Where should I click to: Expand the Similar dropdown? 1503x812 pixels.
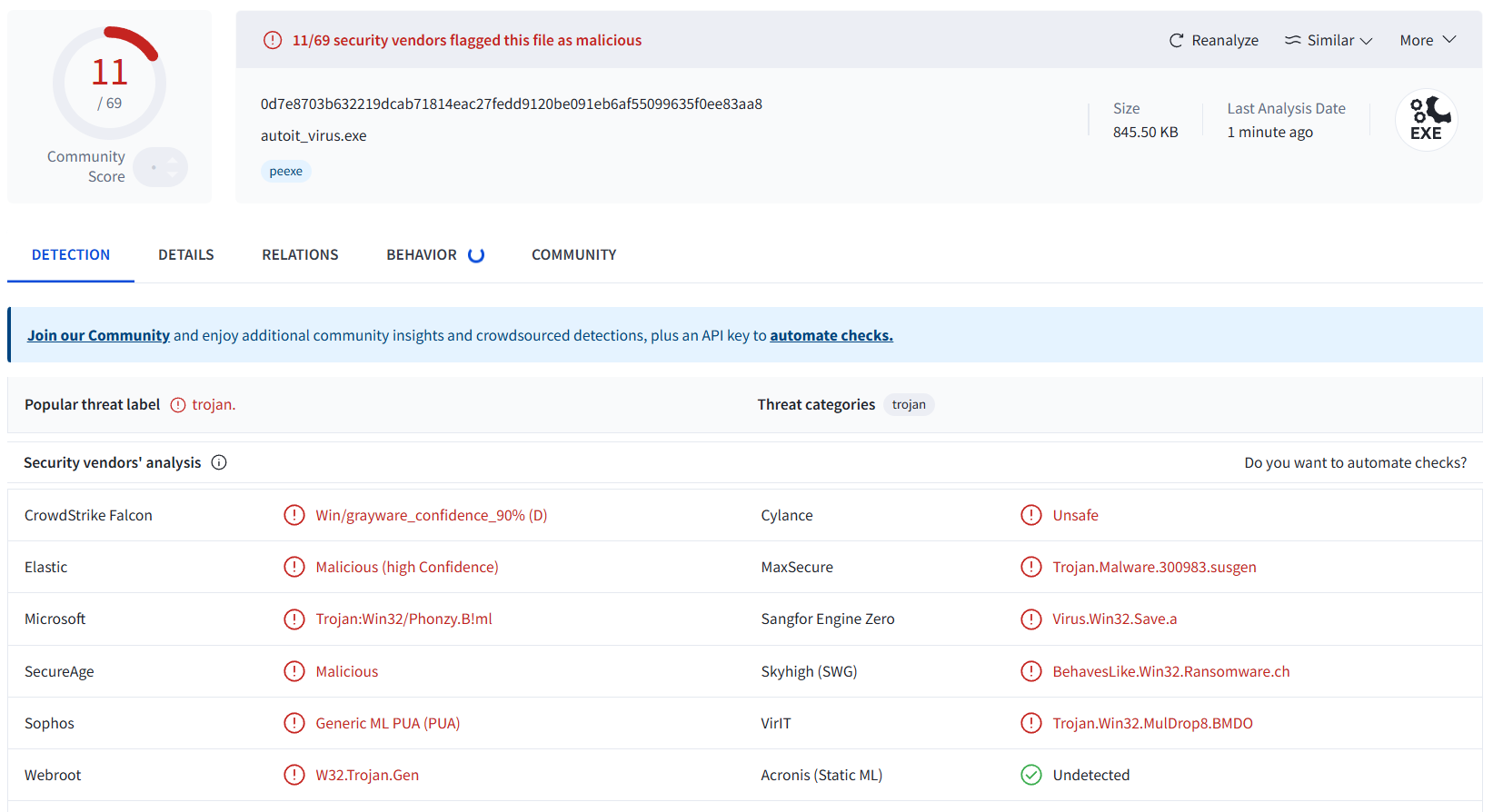coord(1329,40)
